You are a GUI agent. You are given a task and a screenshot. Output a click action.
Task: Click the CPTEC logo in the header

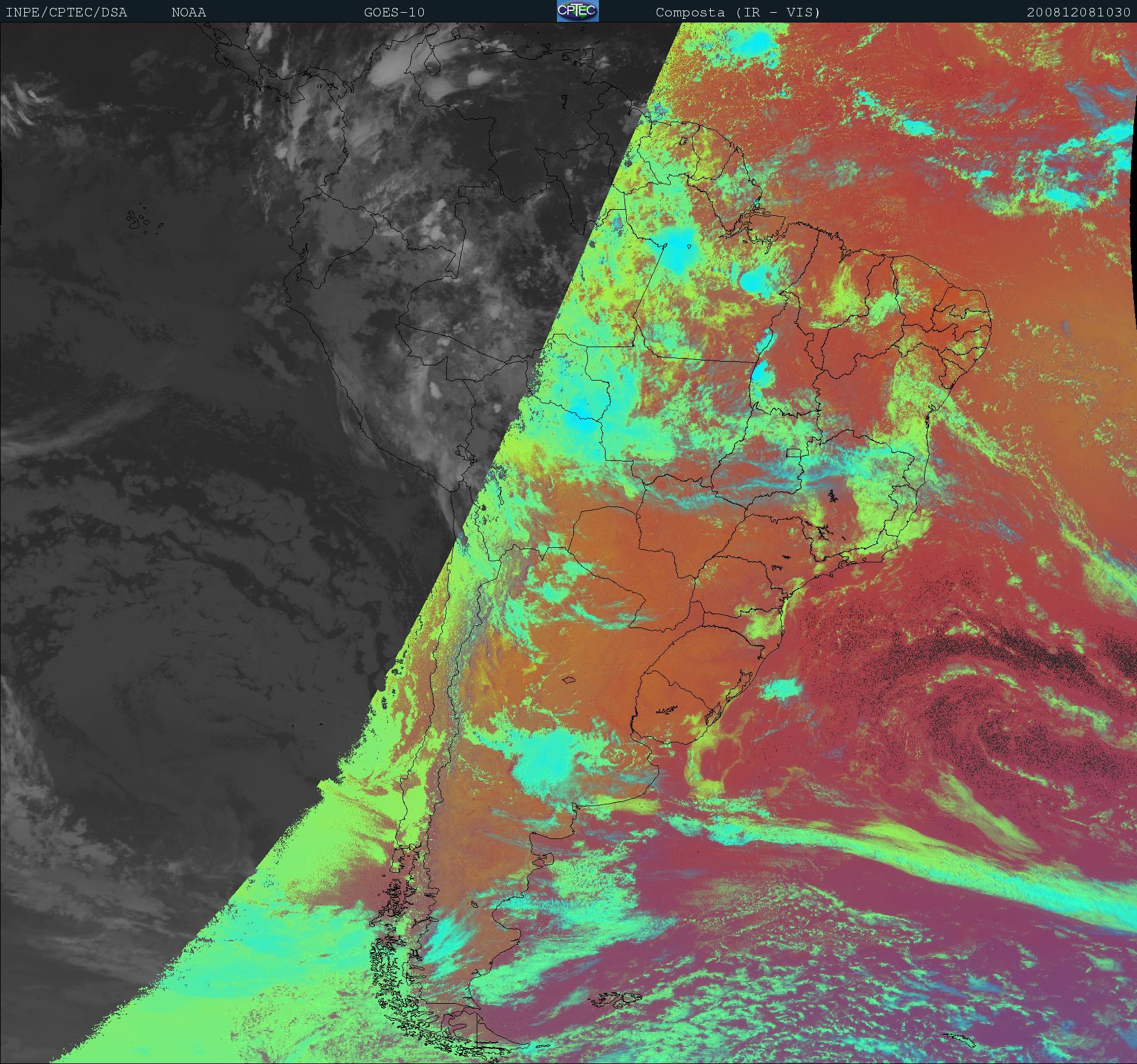[578, 12]
